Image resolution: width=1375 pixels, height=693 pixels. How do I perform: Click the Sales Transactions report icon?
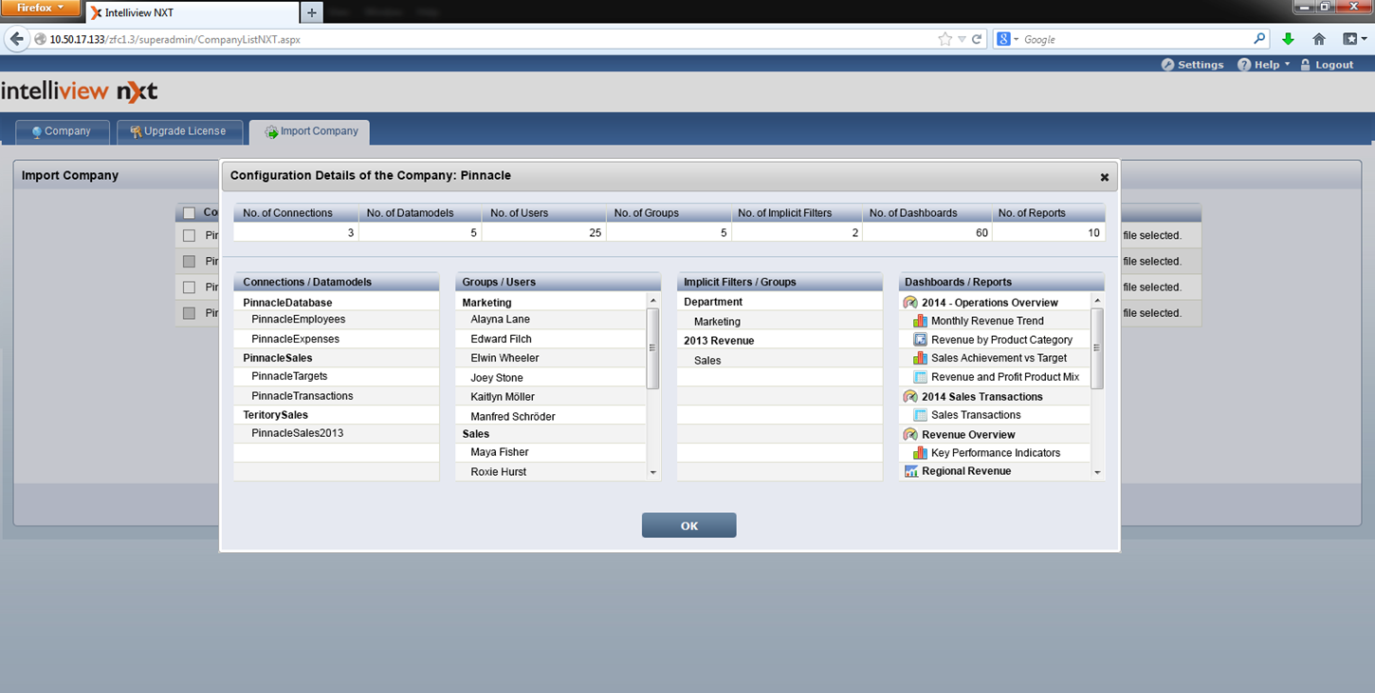tap(920, 415)
